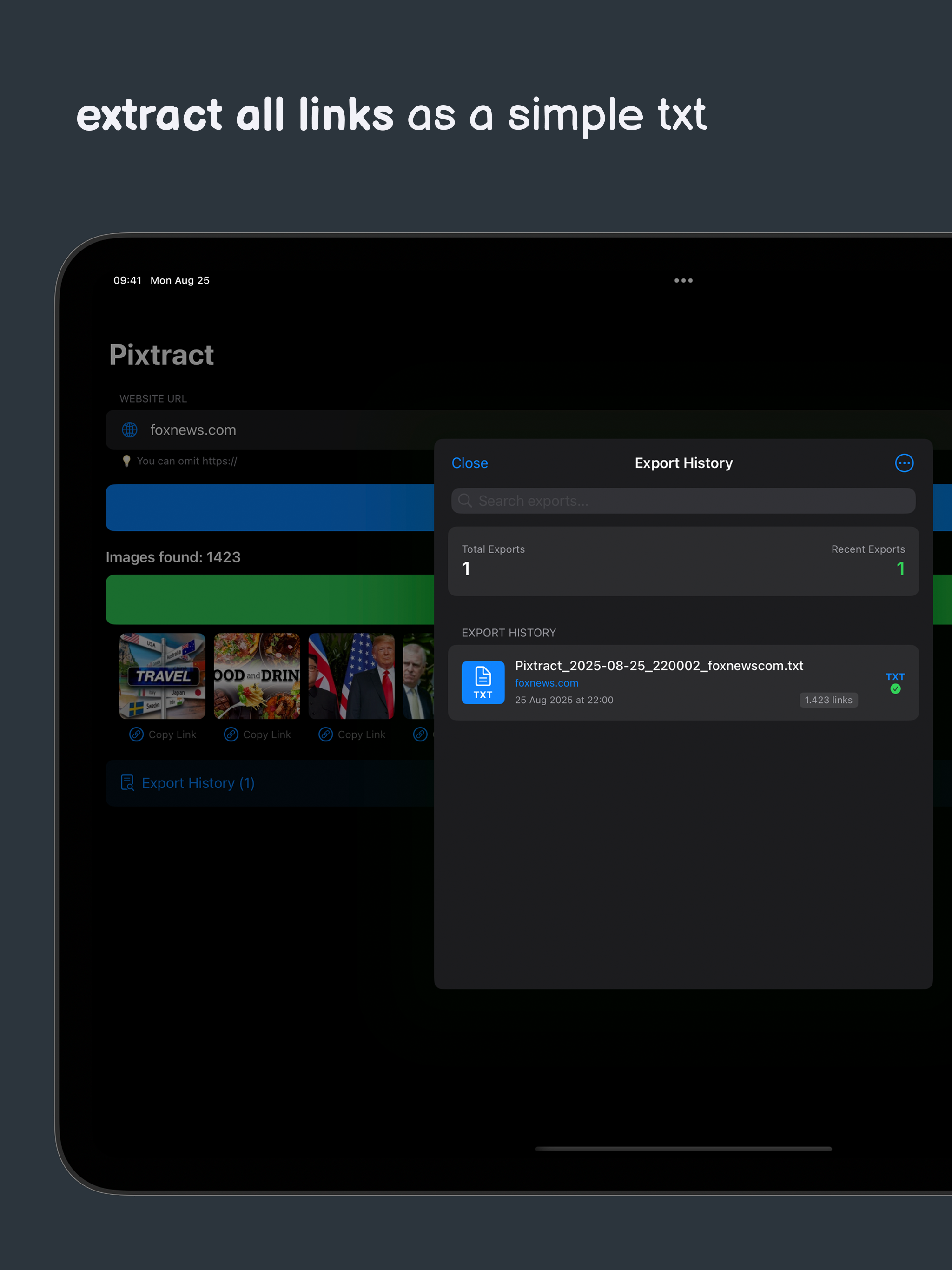Viewport: 952px width, 1270px height.
Task: Click the Export History document icon
Action: [x=127, y=783]
